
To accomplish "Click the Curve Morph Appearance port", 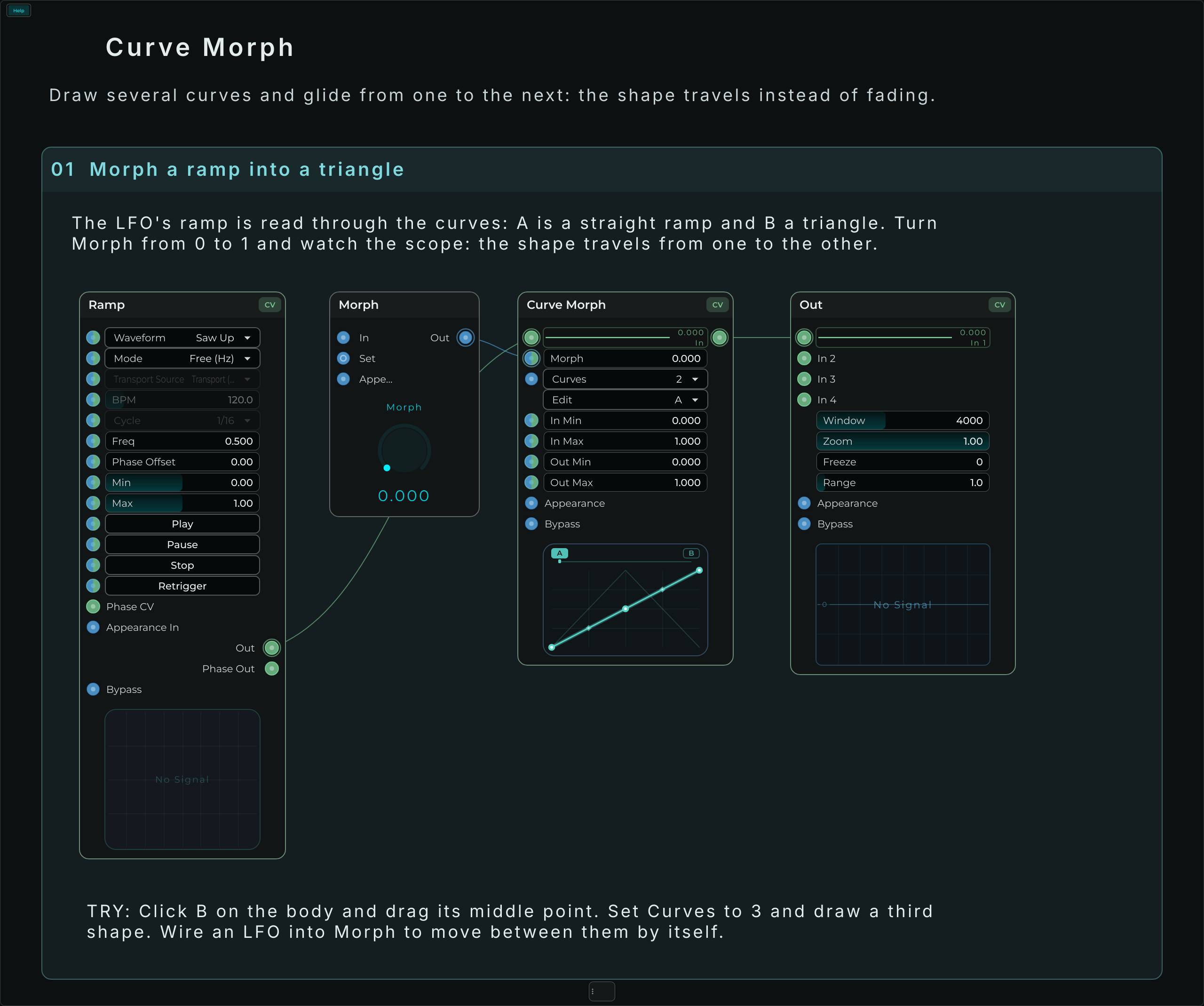I will click(x=531, y=503).
